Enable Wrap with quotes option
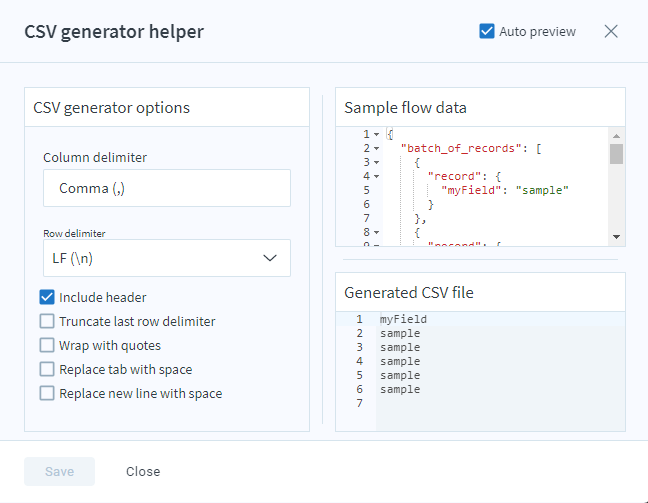648x503 pixels. (47, 345)
